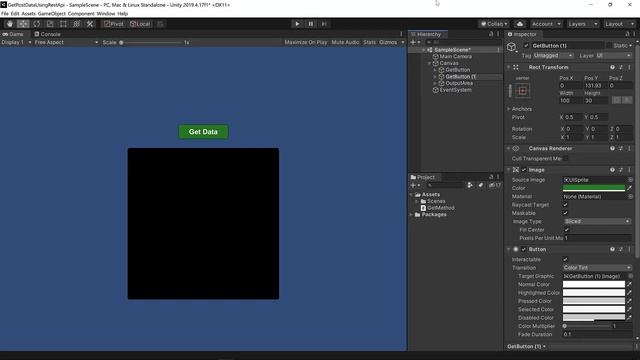Select Main Camera in Hierarchy

pyautogui.click(x=456, y=56)
